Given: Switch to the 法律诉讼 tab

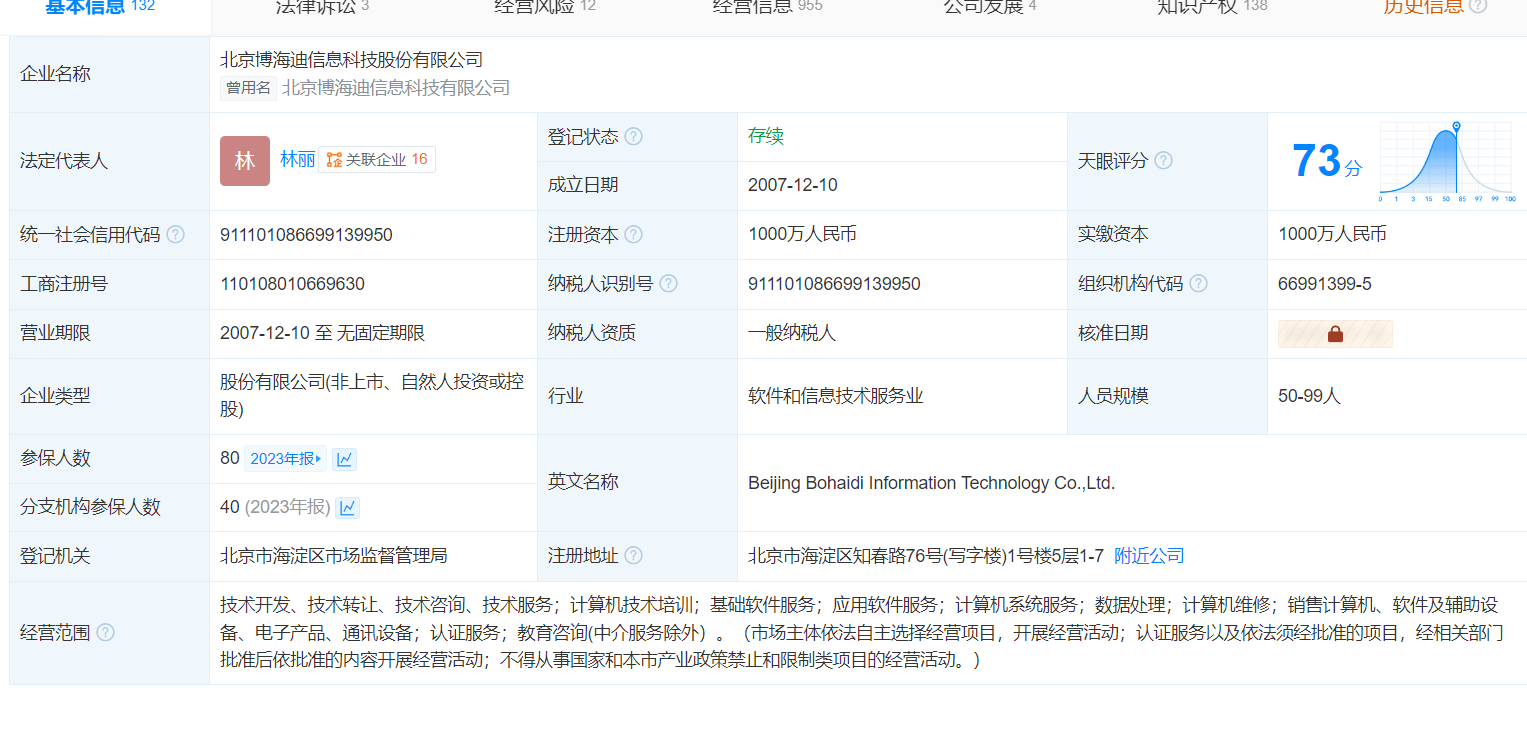Looking at the screenshot, I should [322, 7].
